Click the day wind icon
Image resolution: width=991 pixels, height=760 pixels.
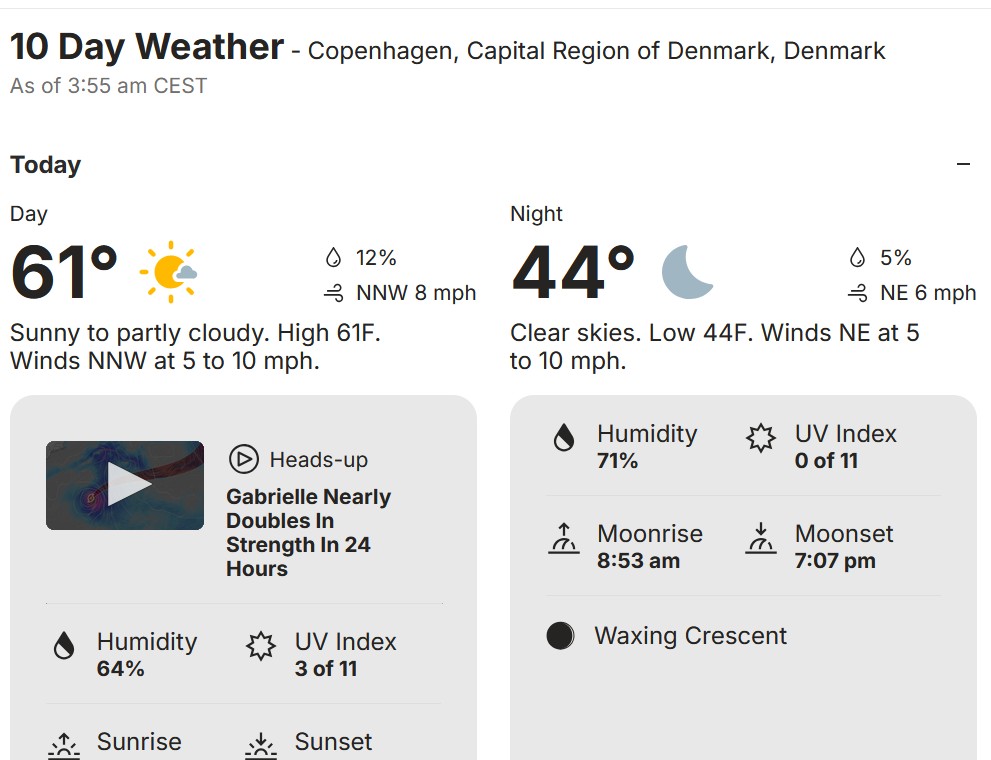tap(334, 293)
